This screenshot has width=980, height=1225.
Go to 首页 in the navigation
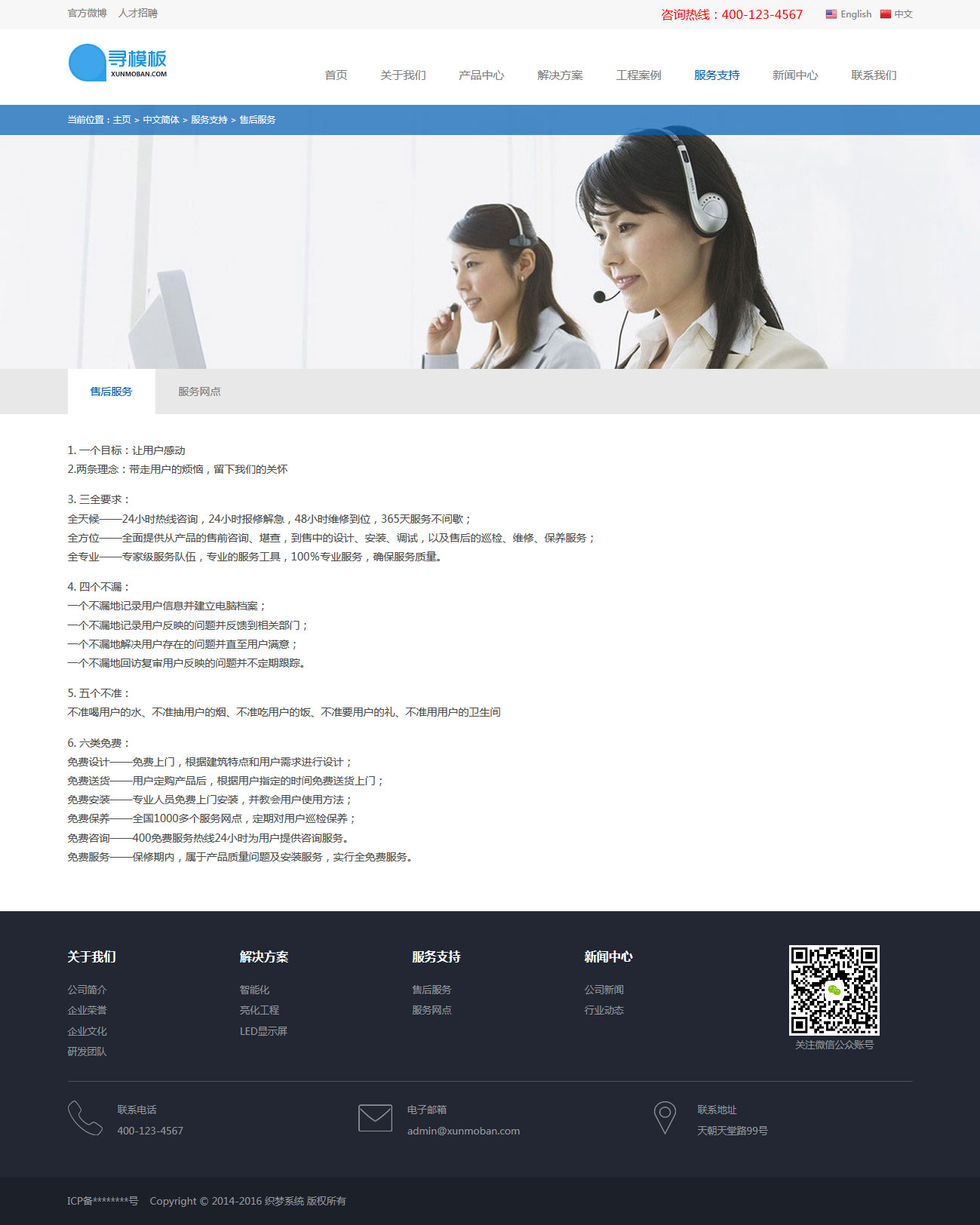pyautogui.click(x=336, y=75)
